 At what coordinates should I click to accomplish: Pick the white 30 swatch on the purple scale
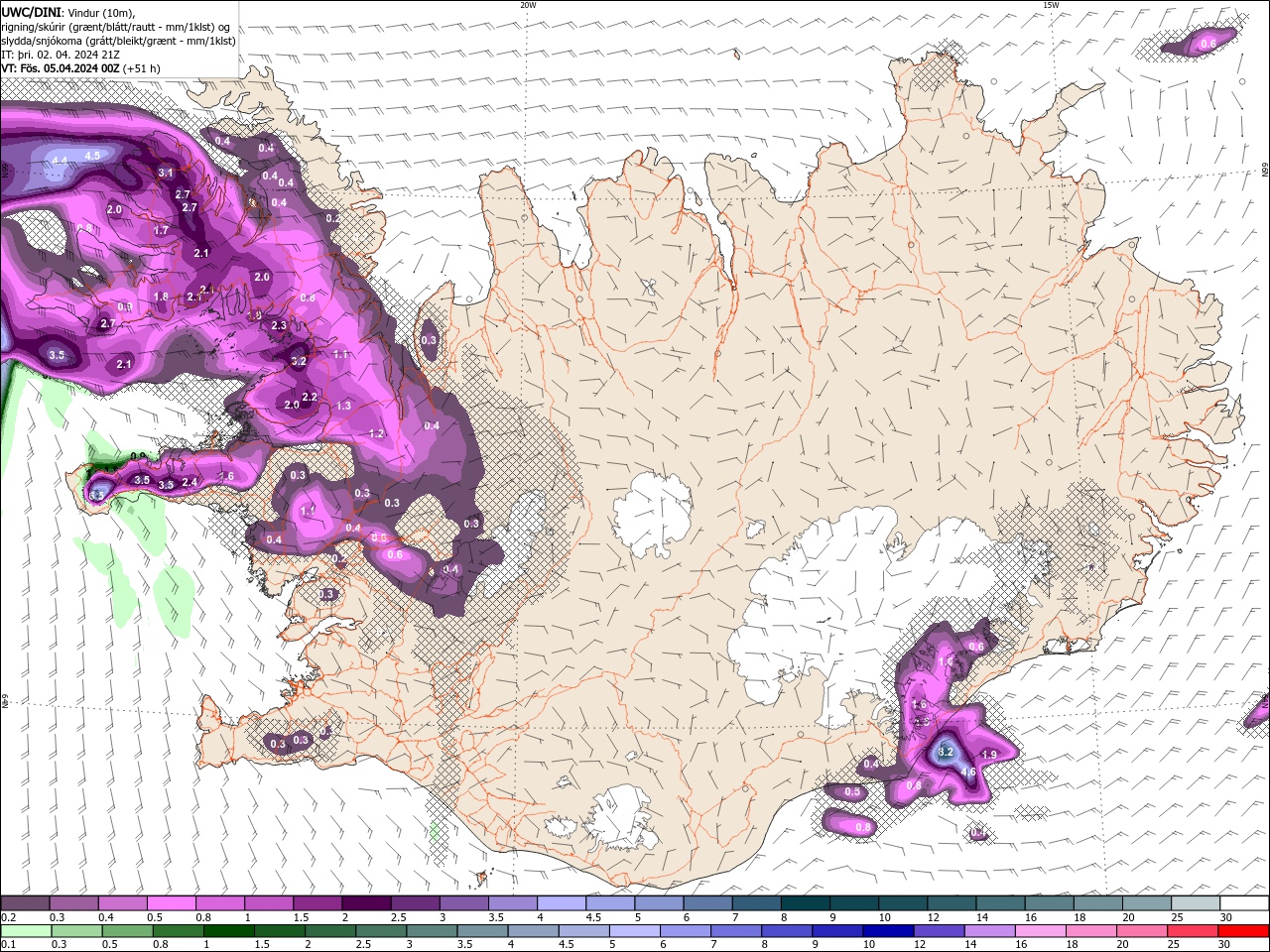click(1244, 903)
